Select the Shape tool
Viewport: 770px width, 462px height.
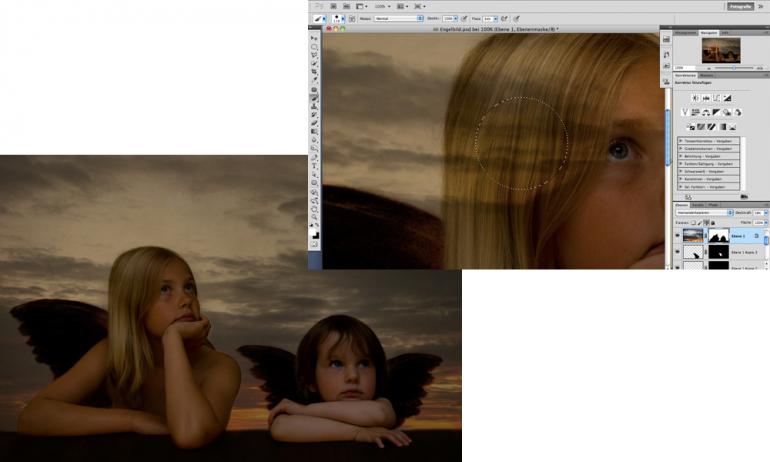[x=314, y=183]
